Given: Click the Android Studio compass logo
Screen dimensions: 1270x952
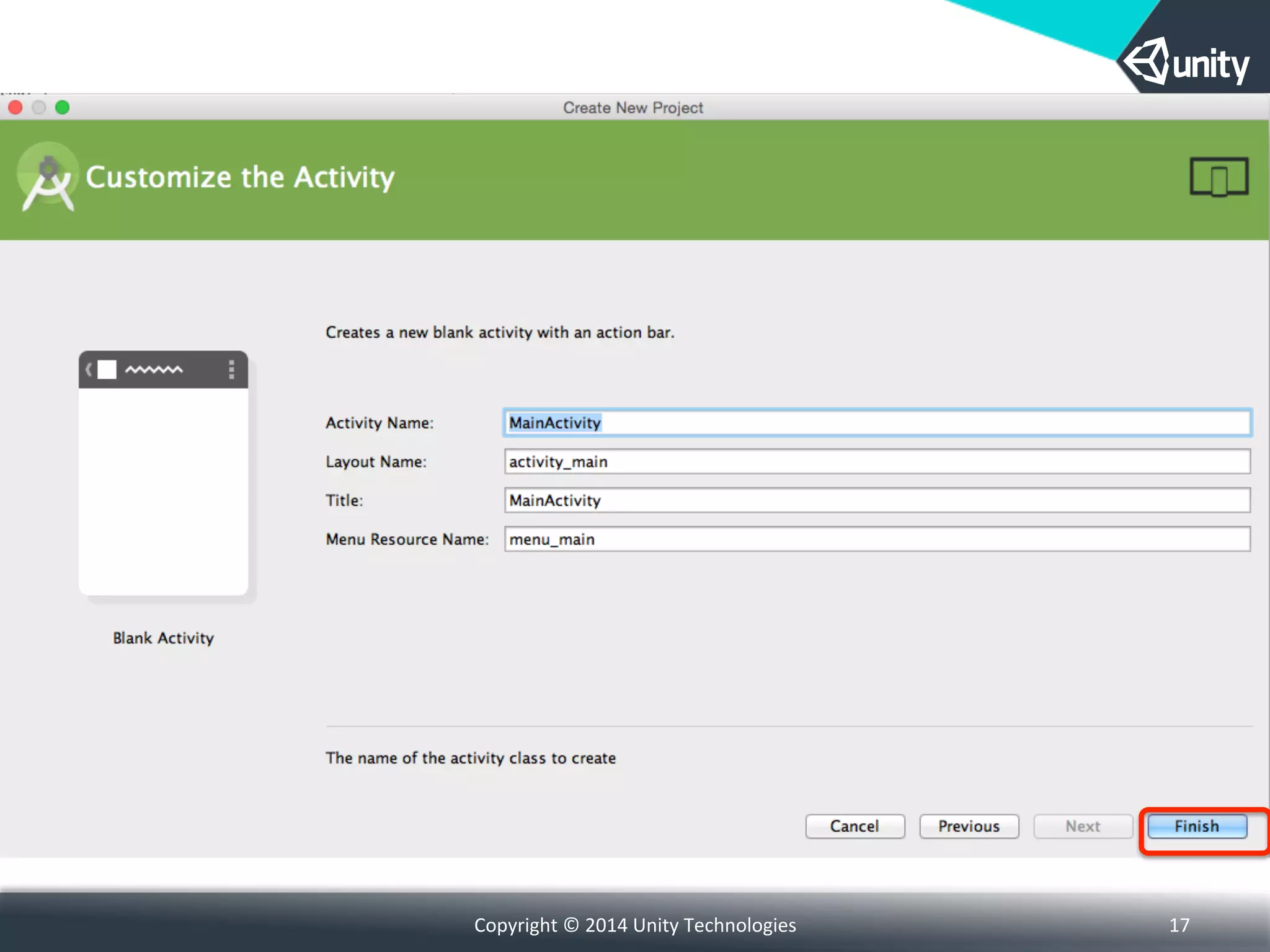Looking at the screenshot, I should click(48, 178).
